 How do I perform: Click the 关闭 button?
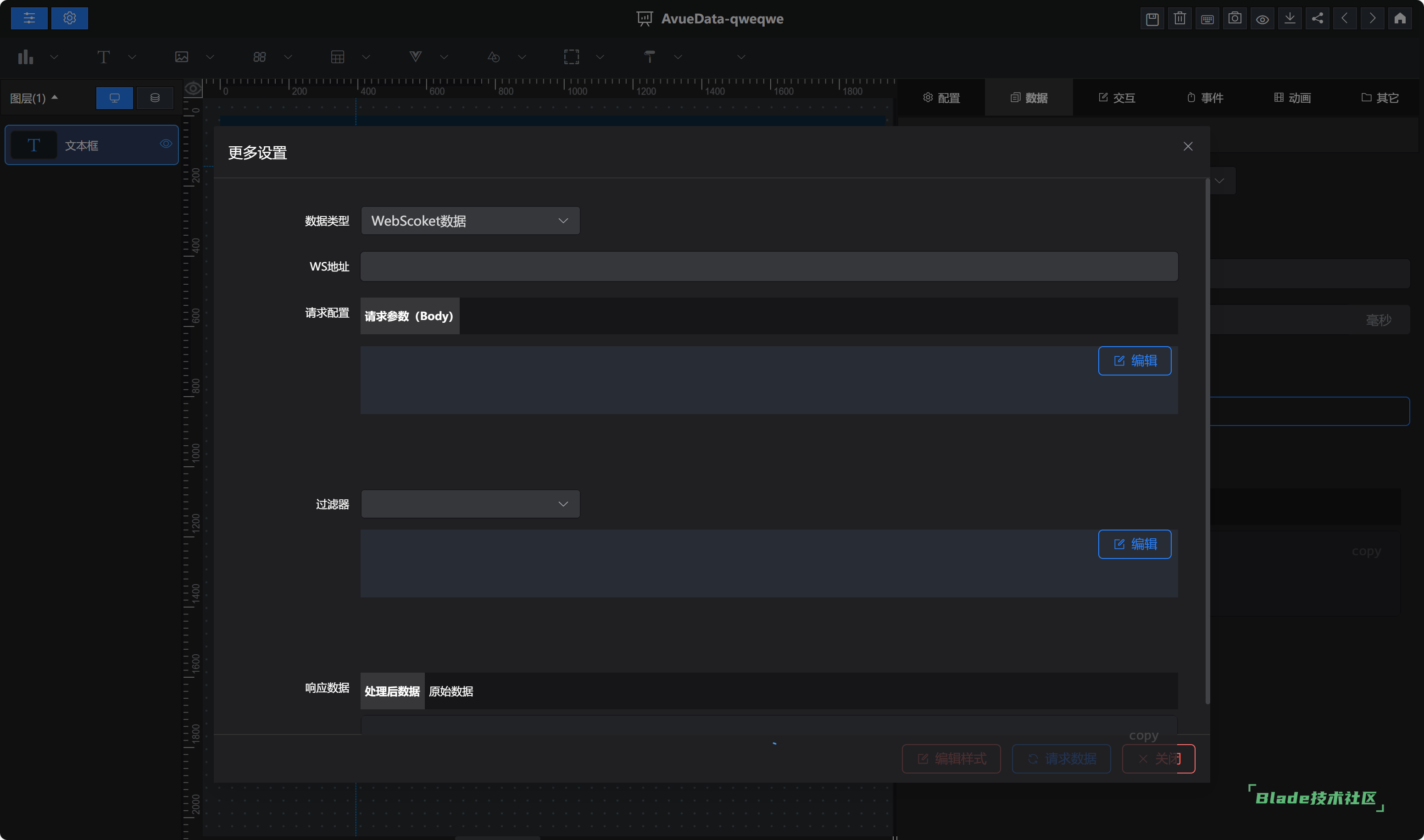[x=1158, y=758]
